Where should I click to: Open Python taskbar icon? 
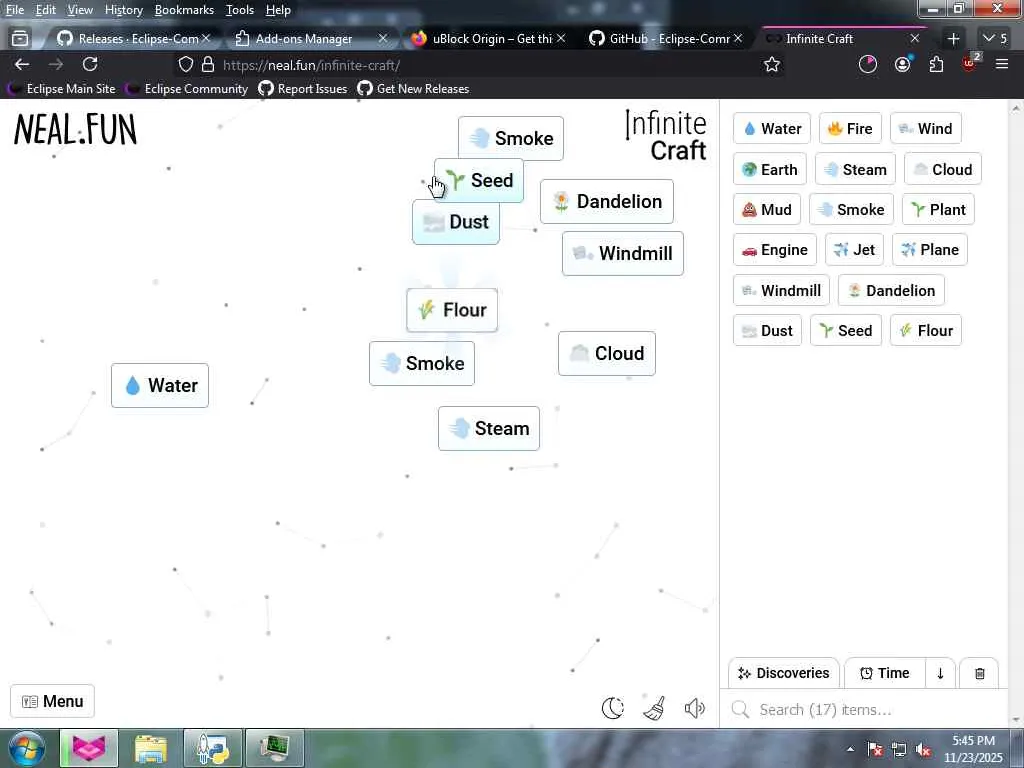point(212,748)
